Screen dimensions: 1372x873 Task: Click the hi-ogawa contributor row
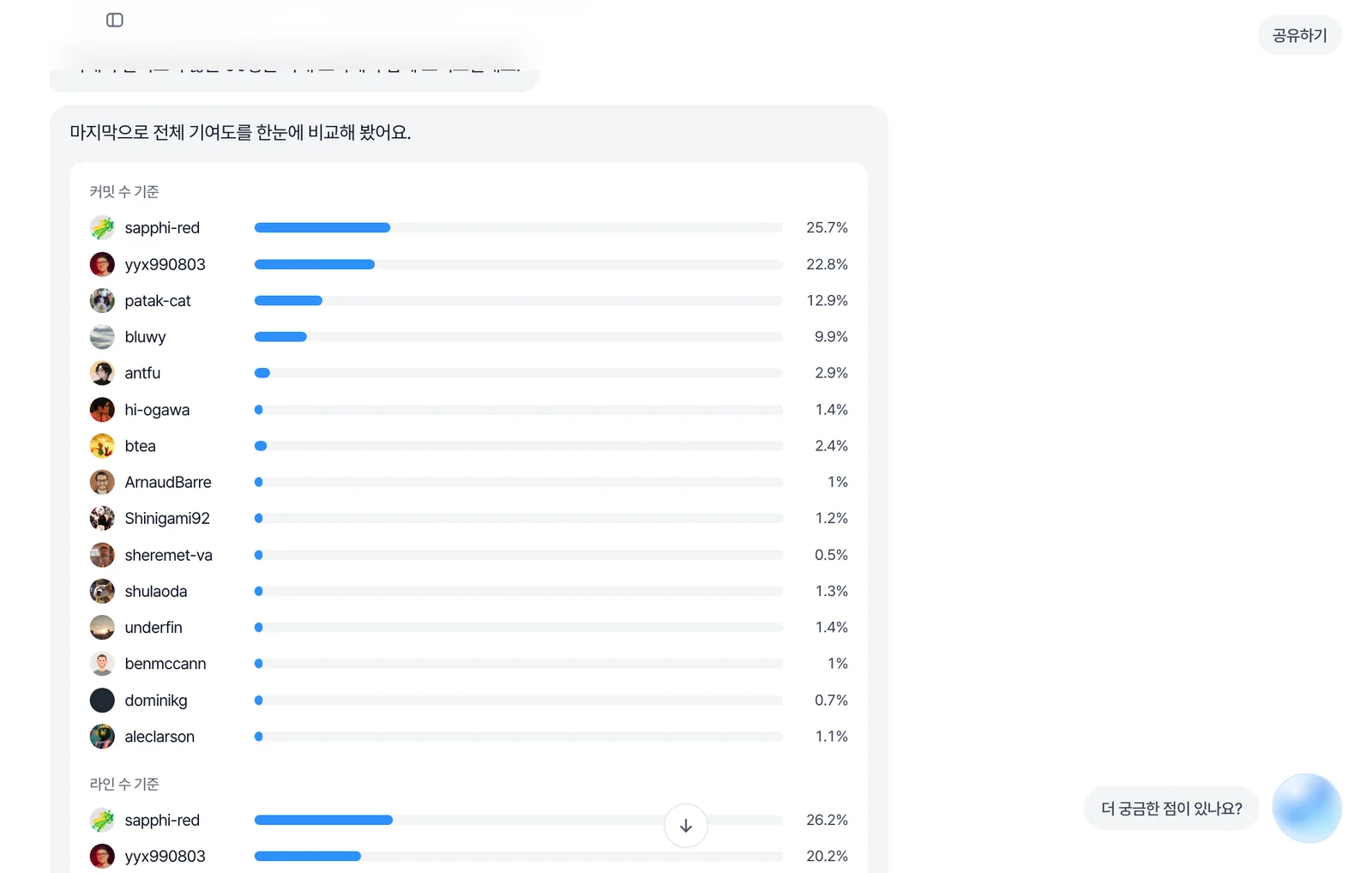(x=469, y=410)
